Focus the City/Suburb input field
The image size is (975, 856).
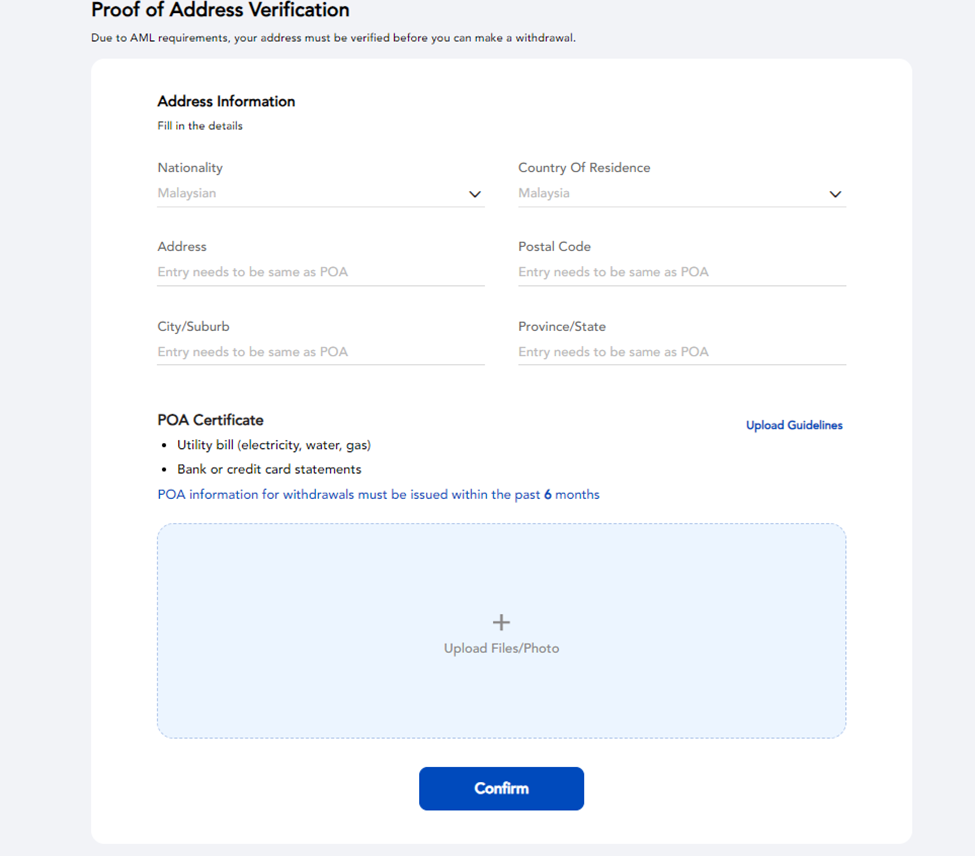tap(321, 352)
